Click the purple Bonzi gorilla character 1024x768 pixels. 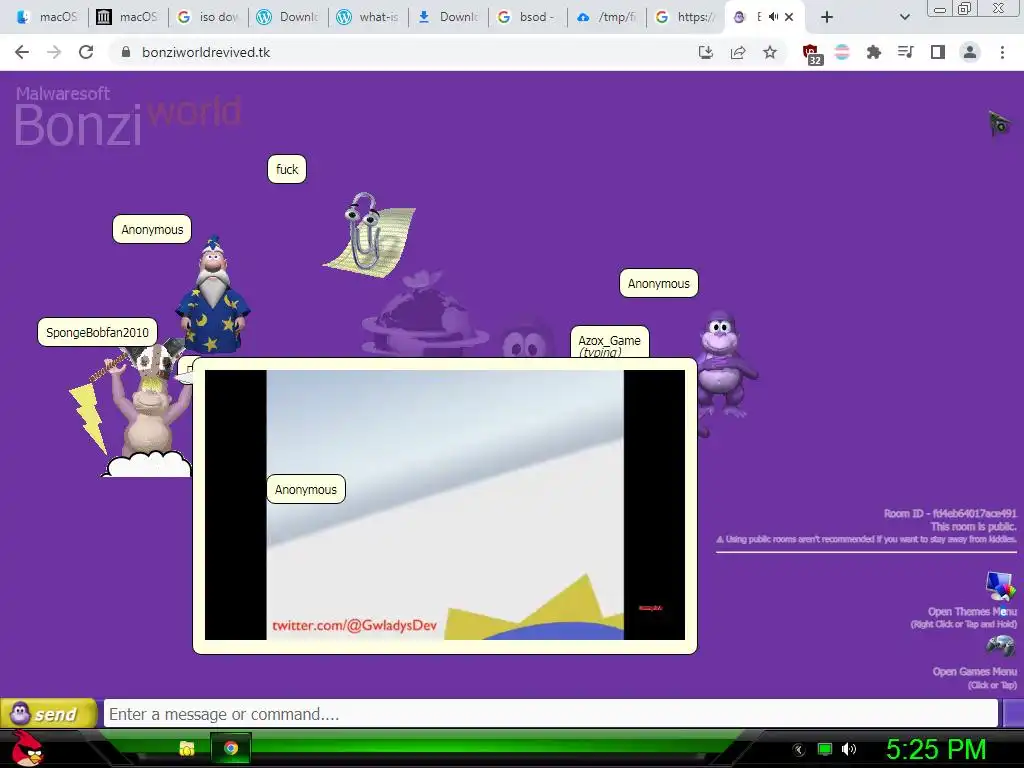(x=724, y=366)
